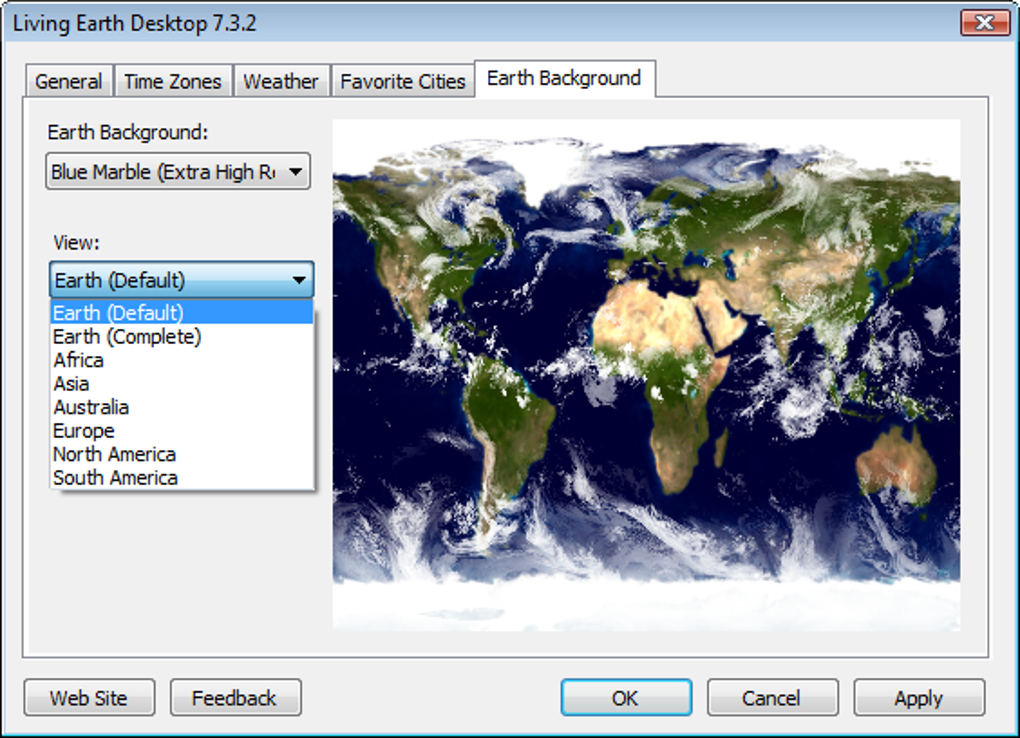Image resolution: width=1020 pixels, height=738 pixels.
Task: Pick Europe in the dropdown list
Action: tap(181, 430)
